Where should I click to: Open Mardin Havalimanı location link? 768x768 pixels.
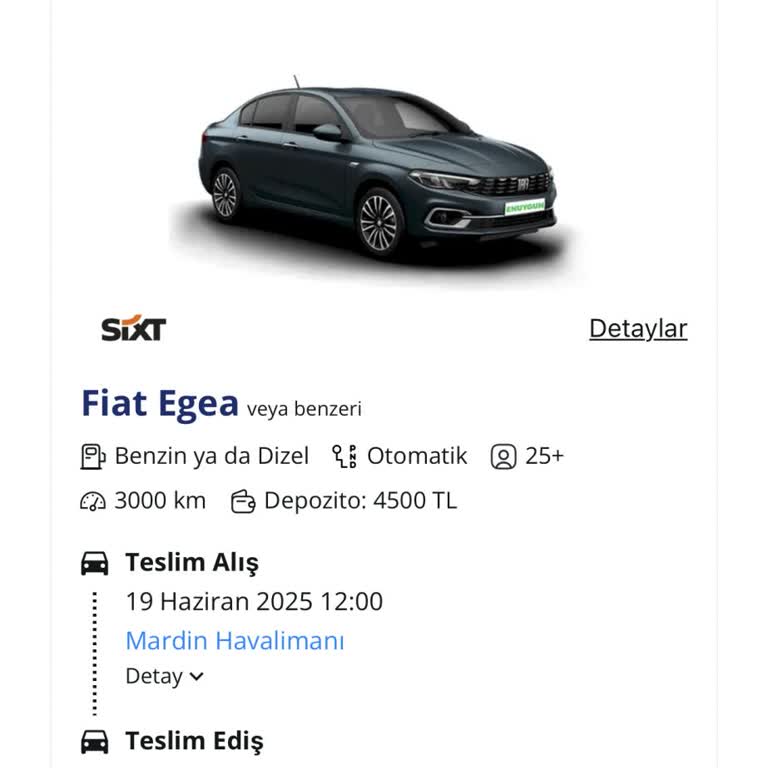(234, 640)
